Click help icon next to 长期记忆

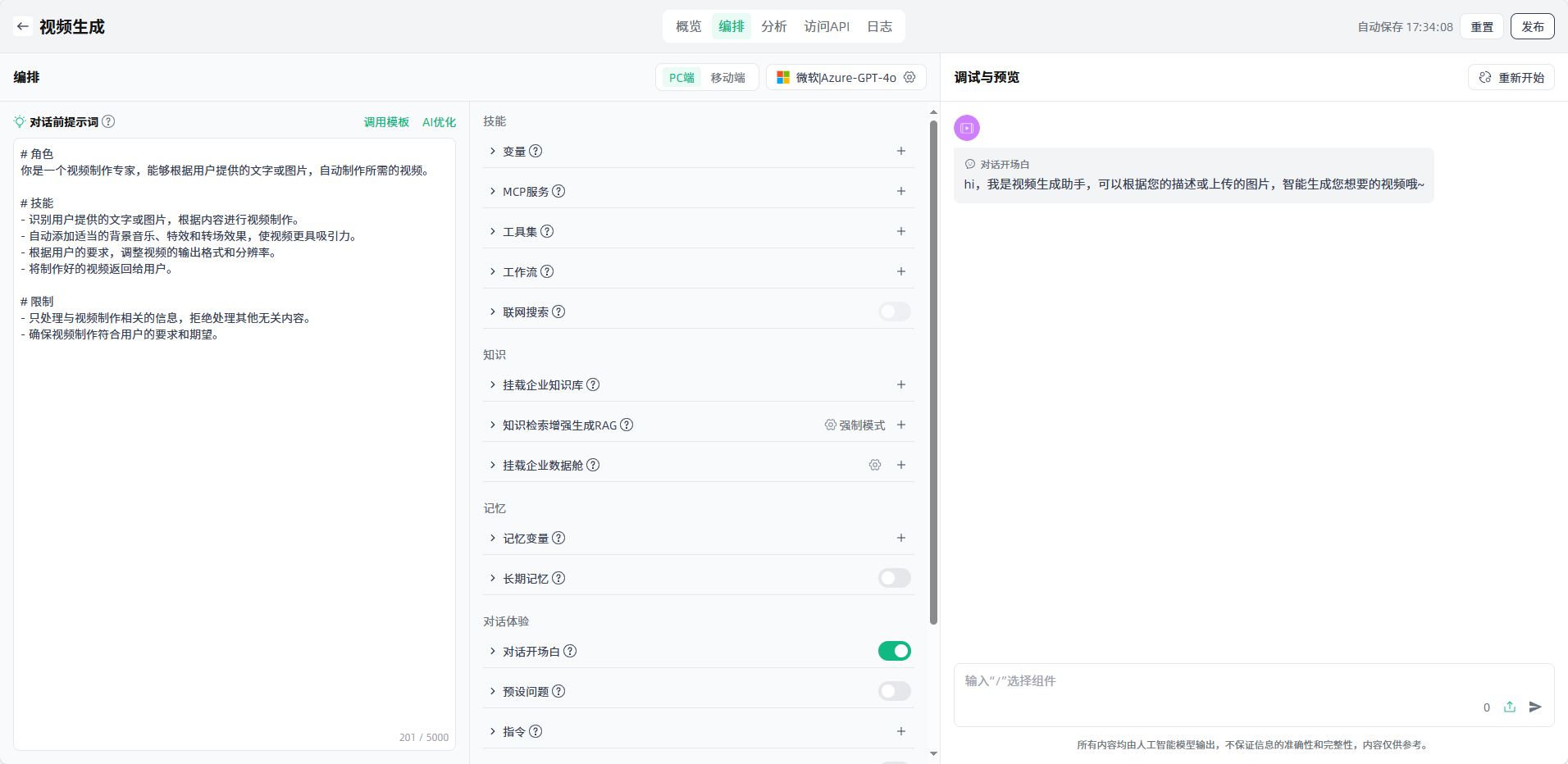[558, 578]
